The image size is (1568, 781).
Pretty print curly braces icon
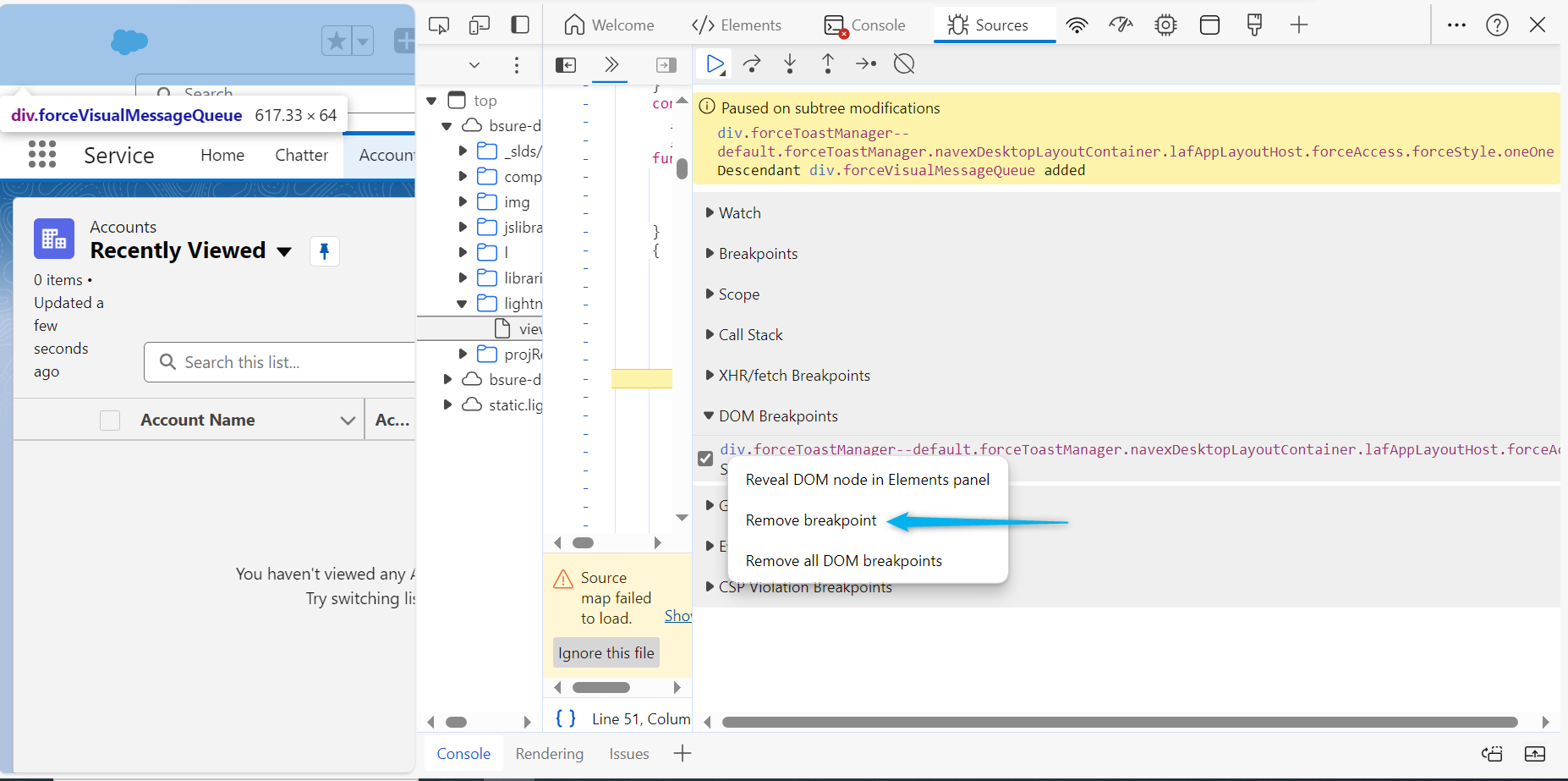566,718
